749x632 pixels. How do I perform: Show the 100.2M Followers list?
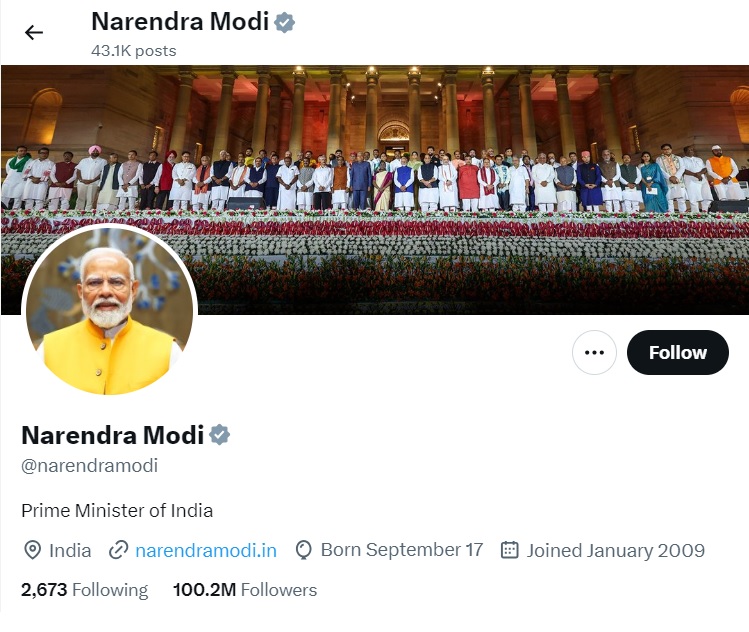[245, 590]
